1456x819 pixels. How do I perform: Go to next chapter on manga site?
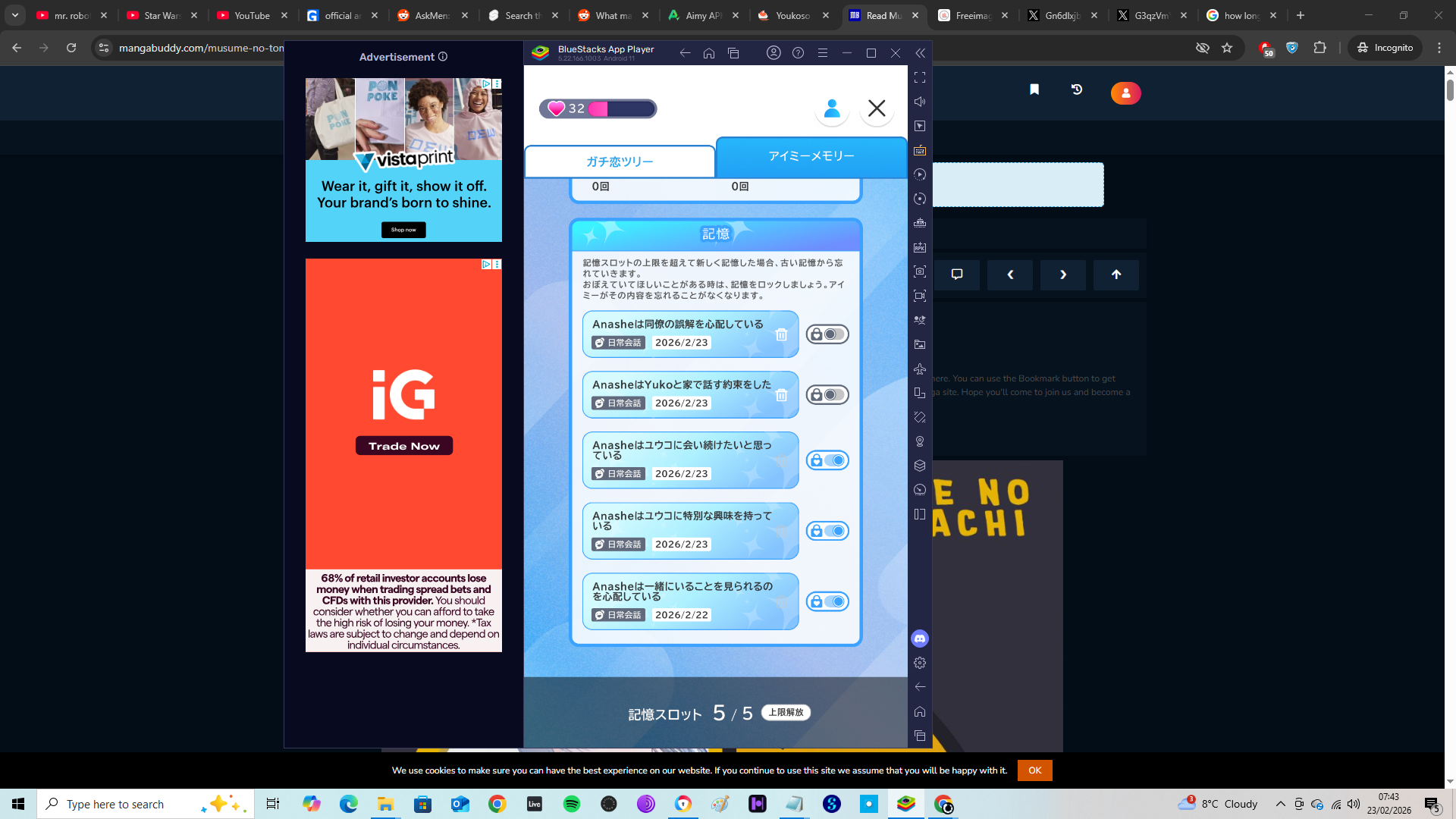tap(1063, 275)
